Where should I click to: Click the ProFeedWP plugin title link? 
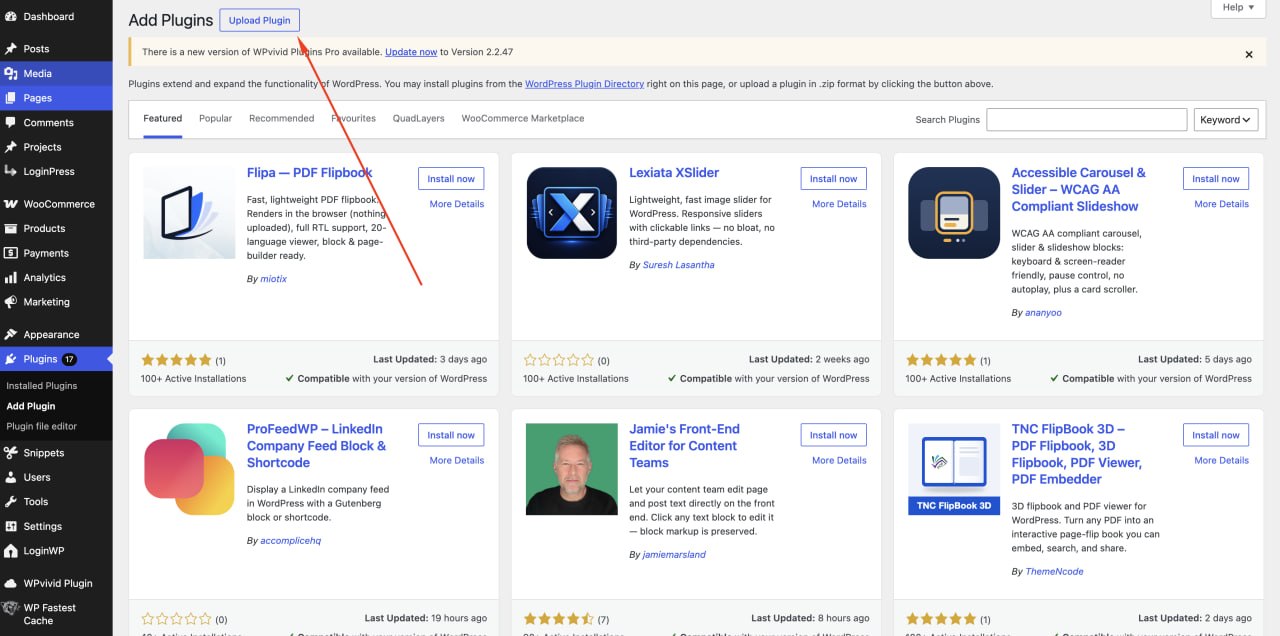[x=316, y=446]
